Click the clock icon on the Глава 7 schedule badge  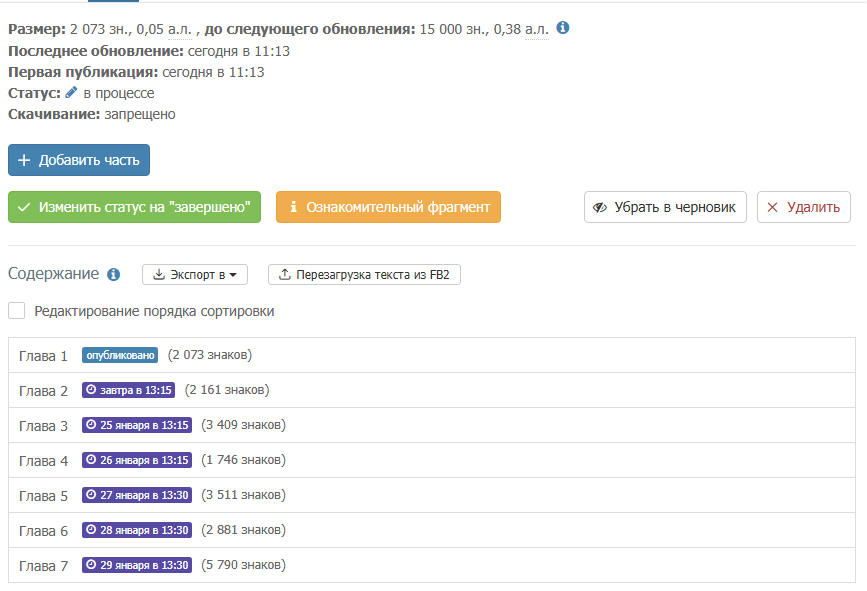click(91, 565)
